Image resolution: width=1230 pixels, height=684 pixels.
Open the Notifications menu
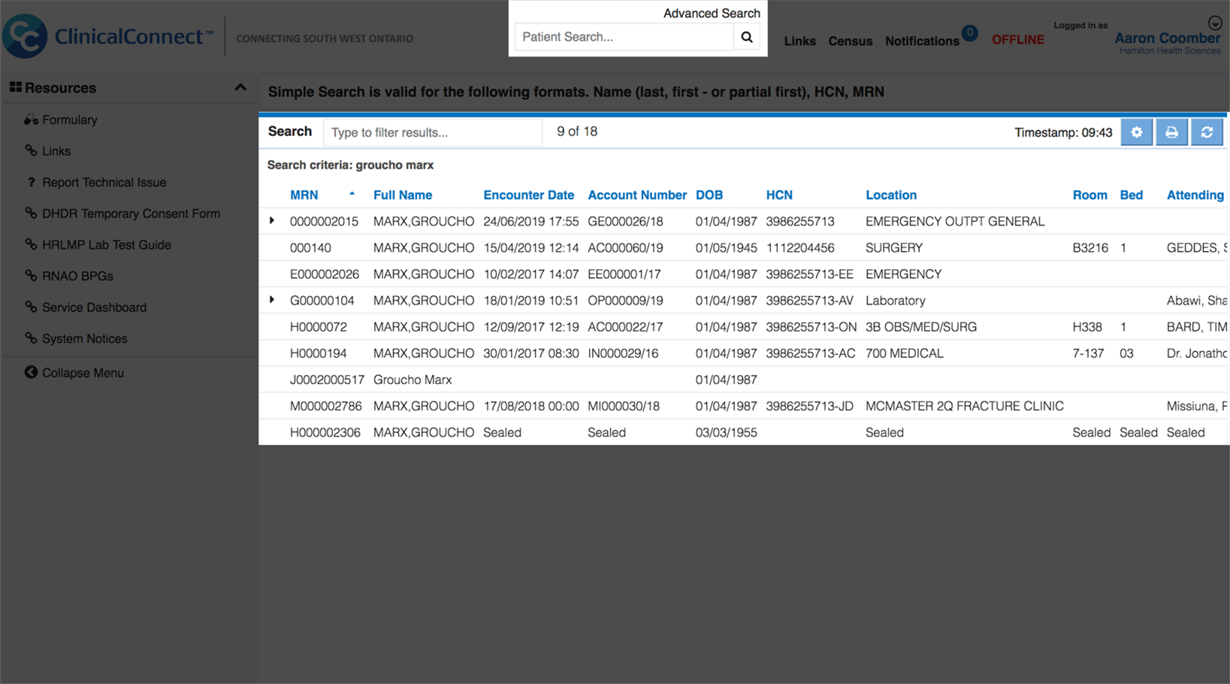(x=922, y=41)
